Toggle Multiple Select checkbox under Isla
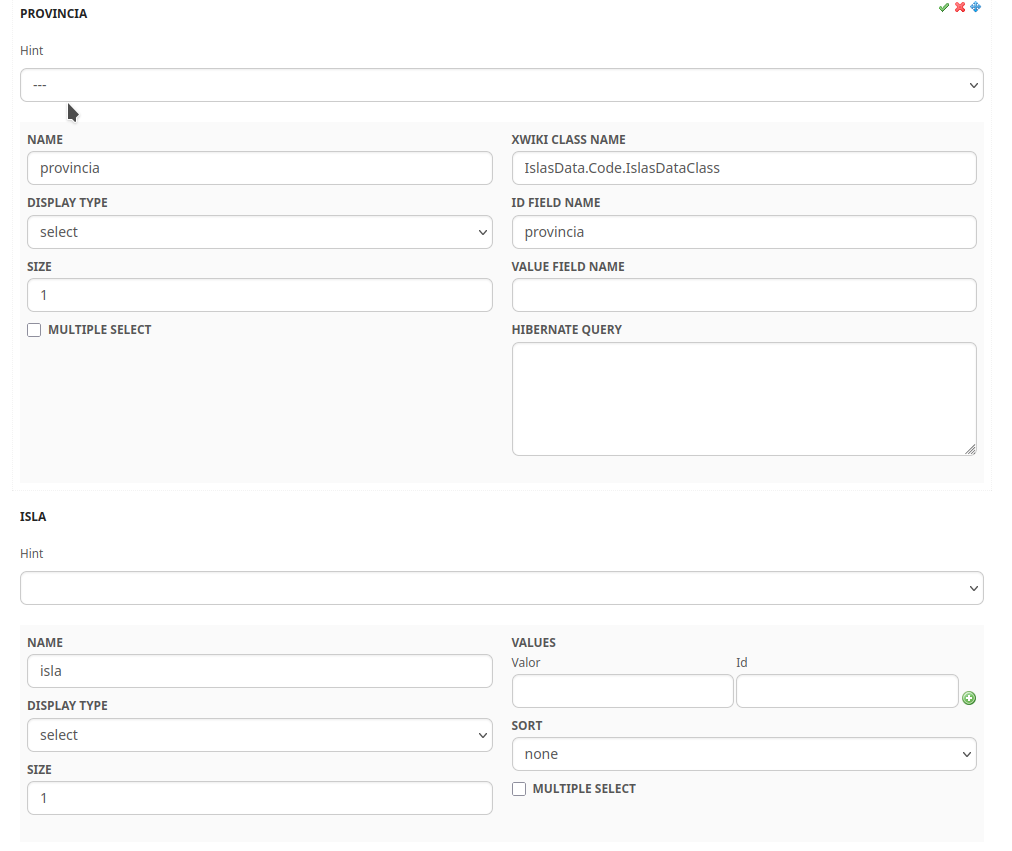Image resolution: width=1012 pixels, height=851 pixels. pyautogui.click(x=519, y=789)
